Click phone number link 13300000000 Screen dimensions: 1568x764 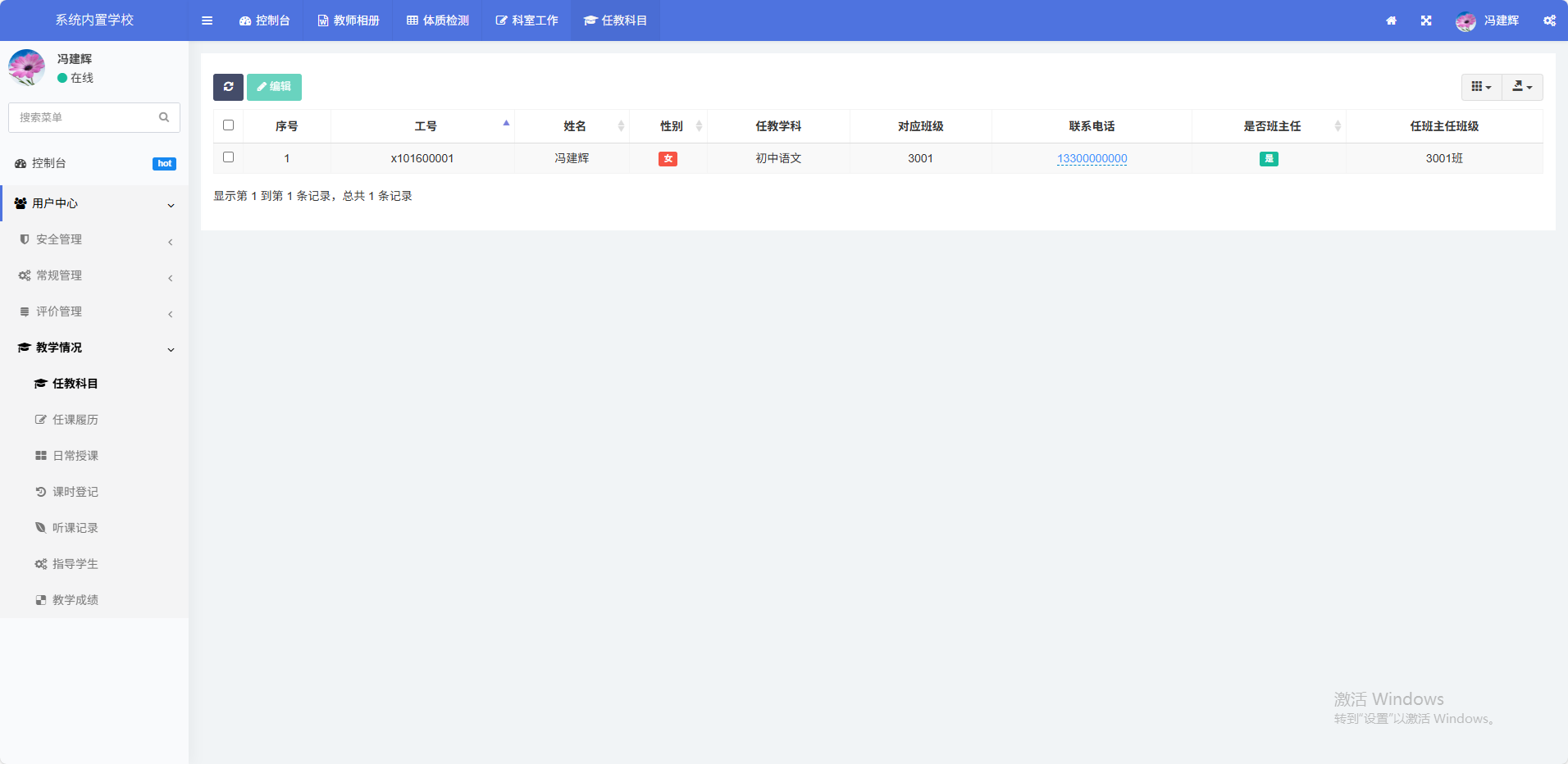1092,158
